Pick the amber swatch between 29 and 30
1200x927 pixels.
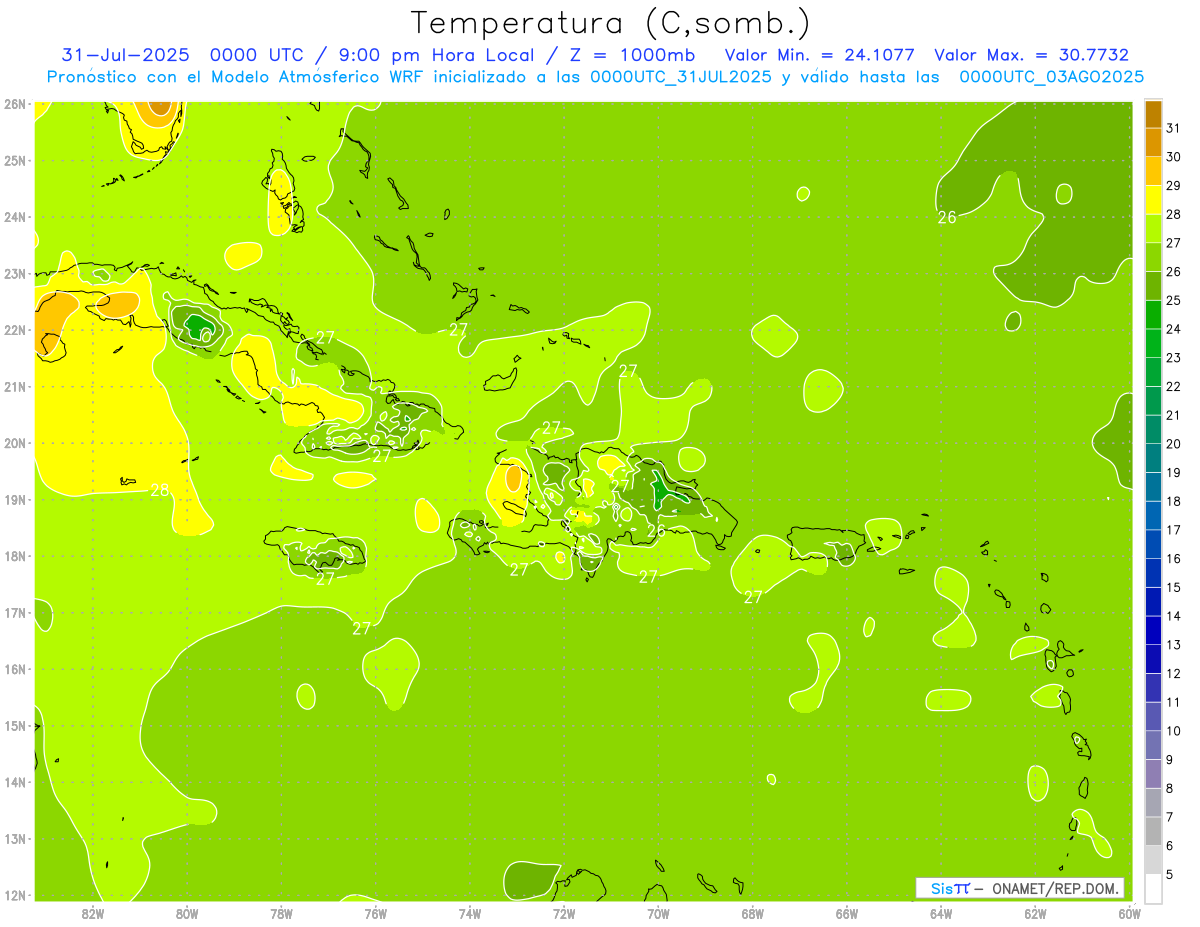1153,171
